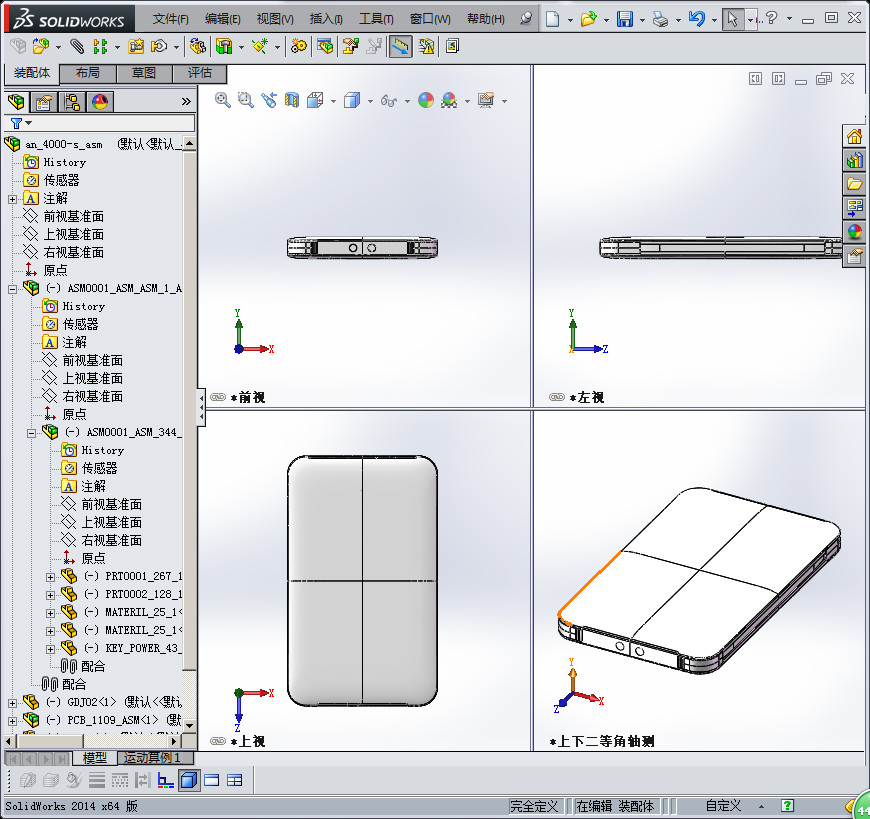
Task: Open the 自定义 dropdown in status bar
Action: [x=761, y=806]
